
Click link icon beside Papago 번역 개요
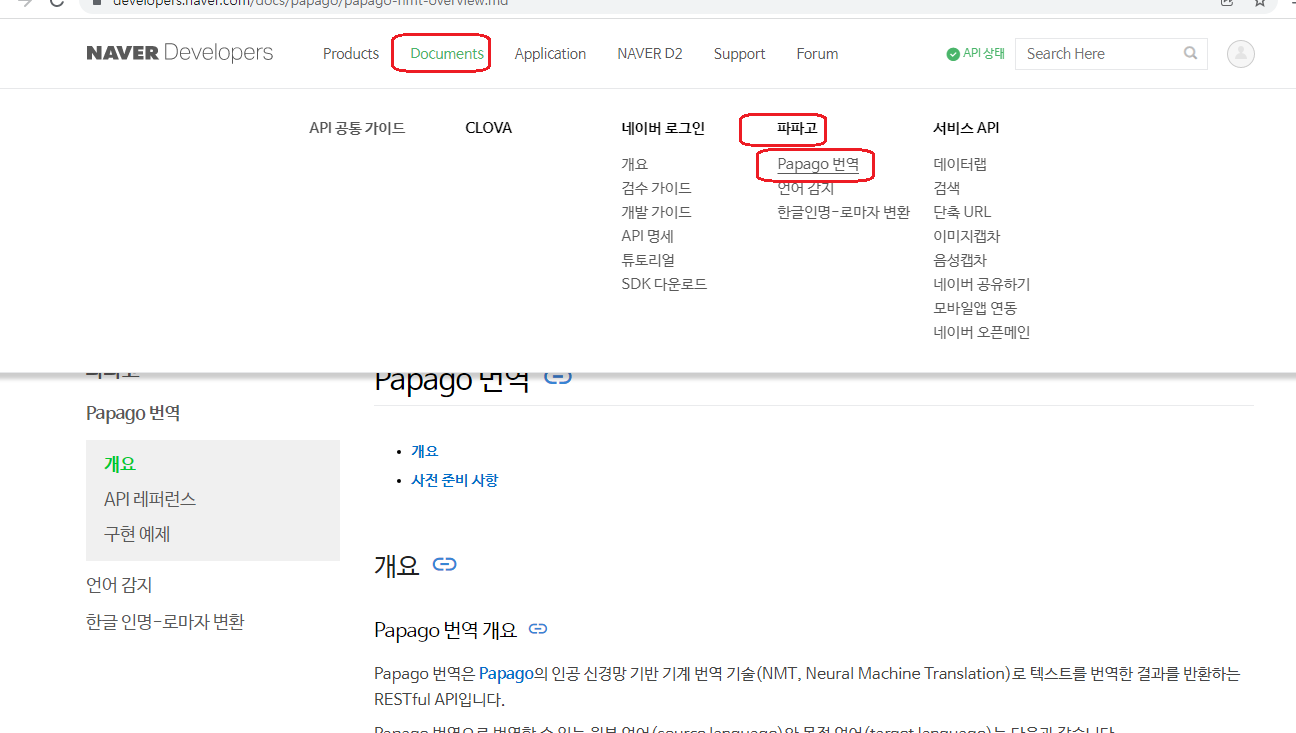(x=538, y=629)
